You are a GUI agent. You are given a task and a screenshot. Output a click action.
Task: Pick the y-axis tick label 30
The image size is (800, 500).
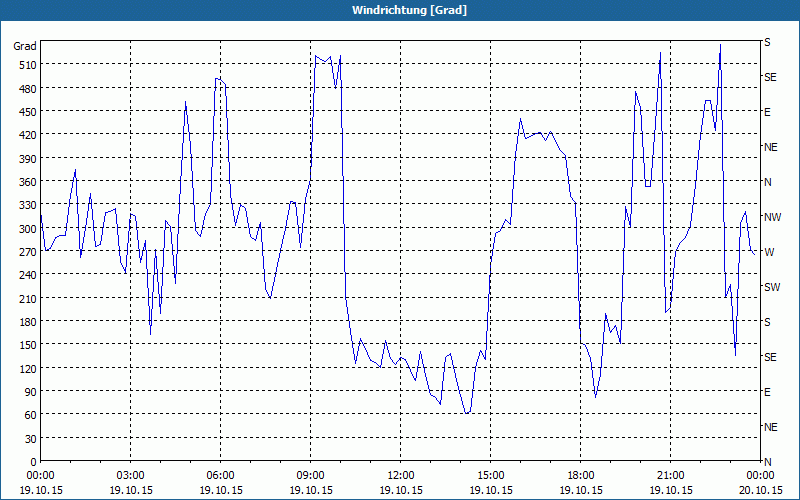click(x=31, y=439)
